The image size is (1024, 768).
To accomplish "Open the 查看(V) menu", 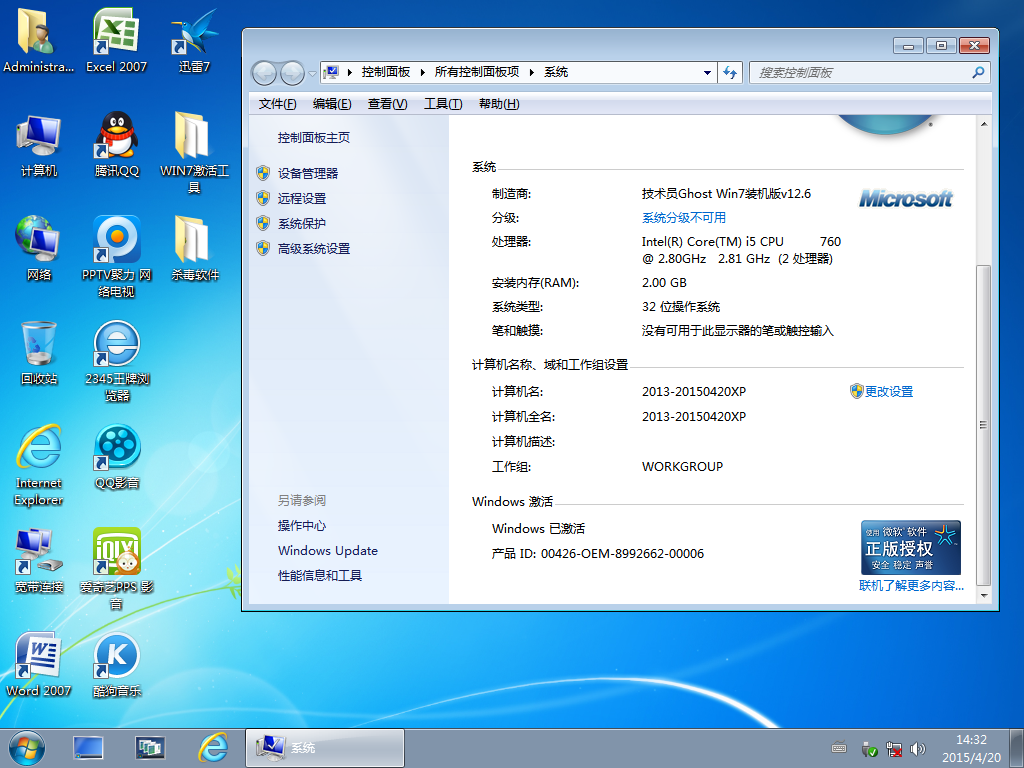I will click(x=387, y=104).
